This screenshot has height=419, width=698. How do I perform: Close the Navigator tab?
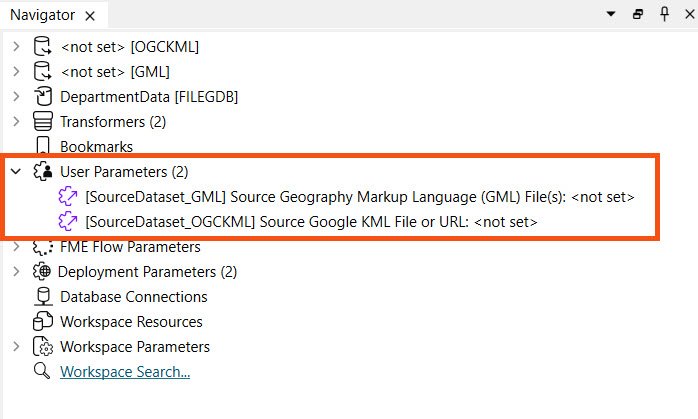[88, 16]
